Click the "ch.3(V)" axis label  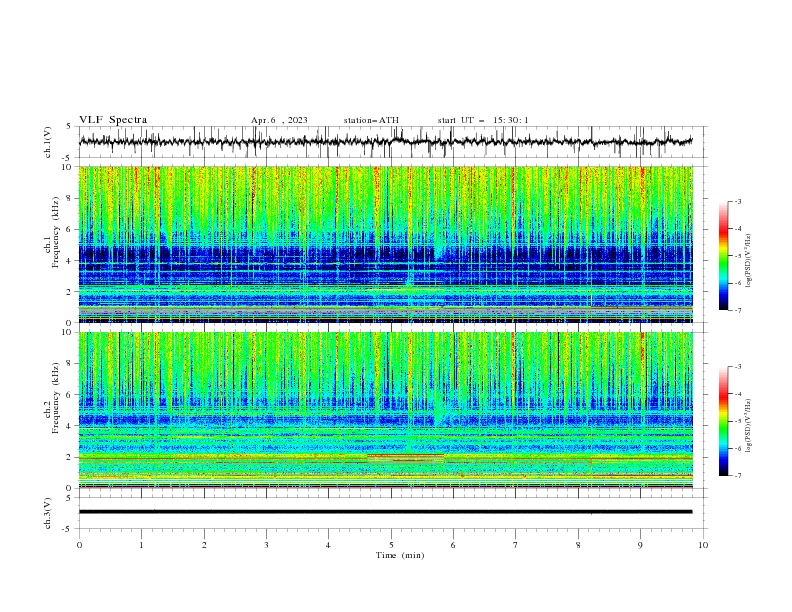[48, 513]
